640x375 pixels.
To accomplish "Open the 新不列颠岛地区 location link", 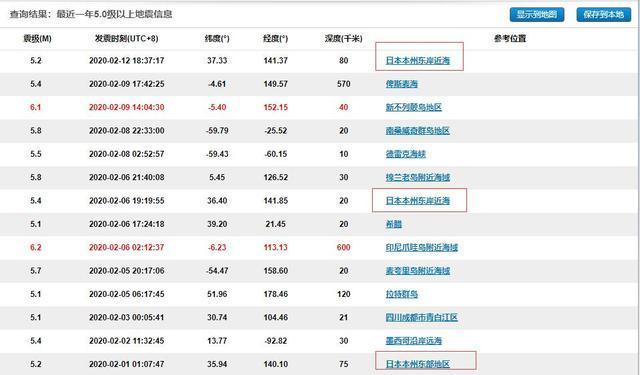I will 413,107.
